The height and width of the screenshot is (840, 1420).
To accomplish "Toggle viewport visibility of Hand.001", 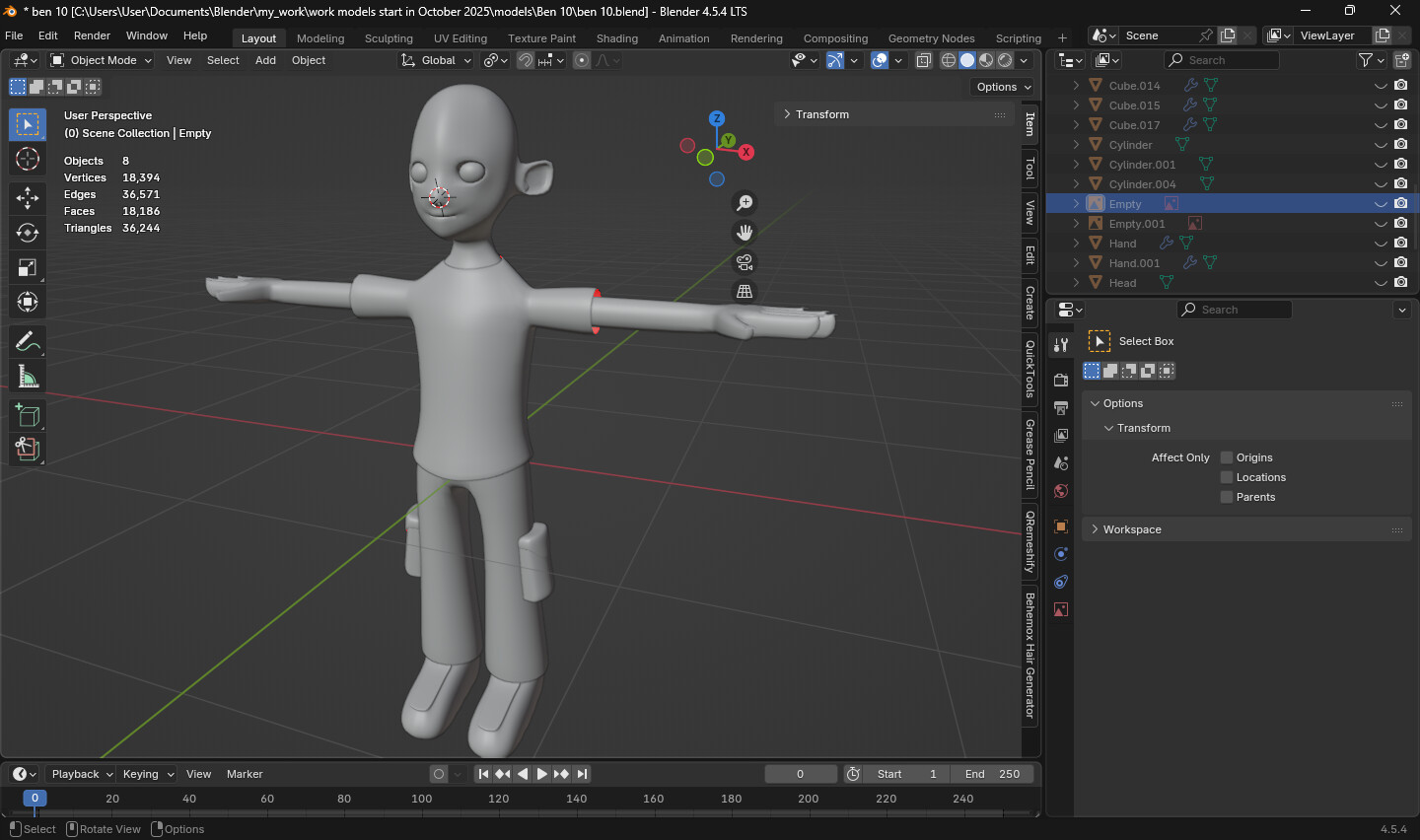I will (1381, 263).
